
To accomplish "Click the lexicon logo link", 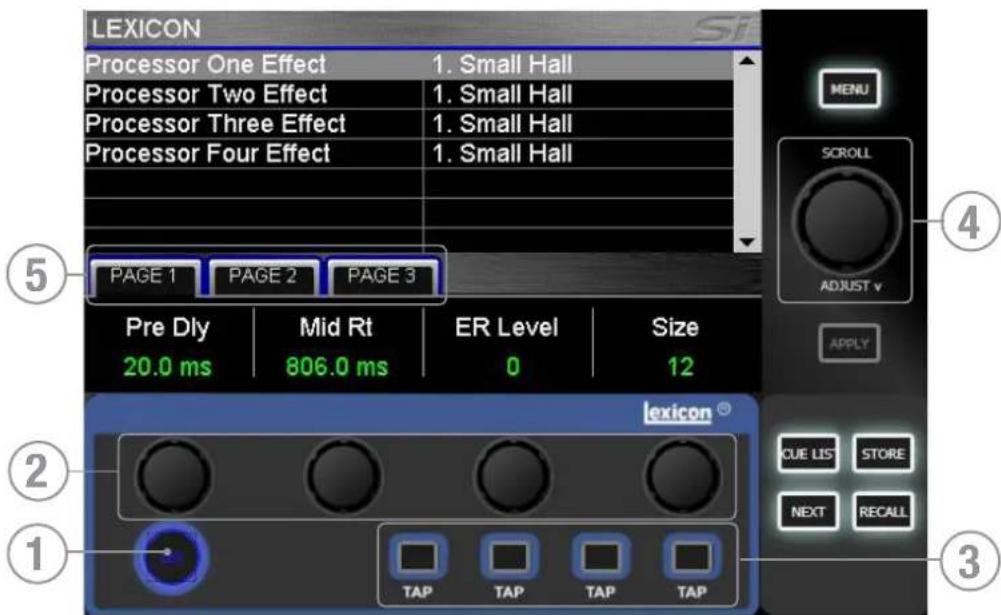I will [677, 413].
